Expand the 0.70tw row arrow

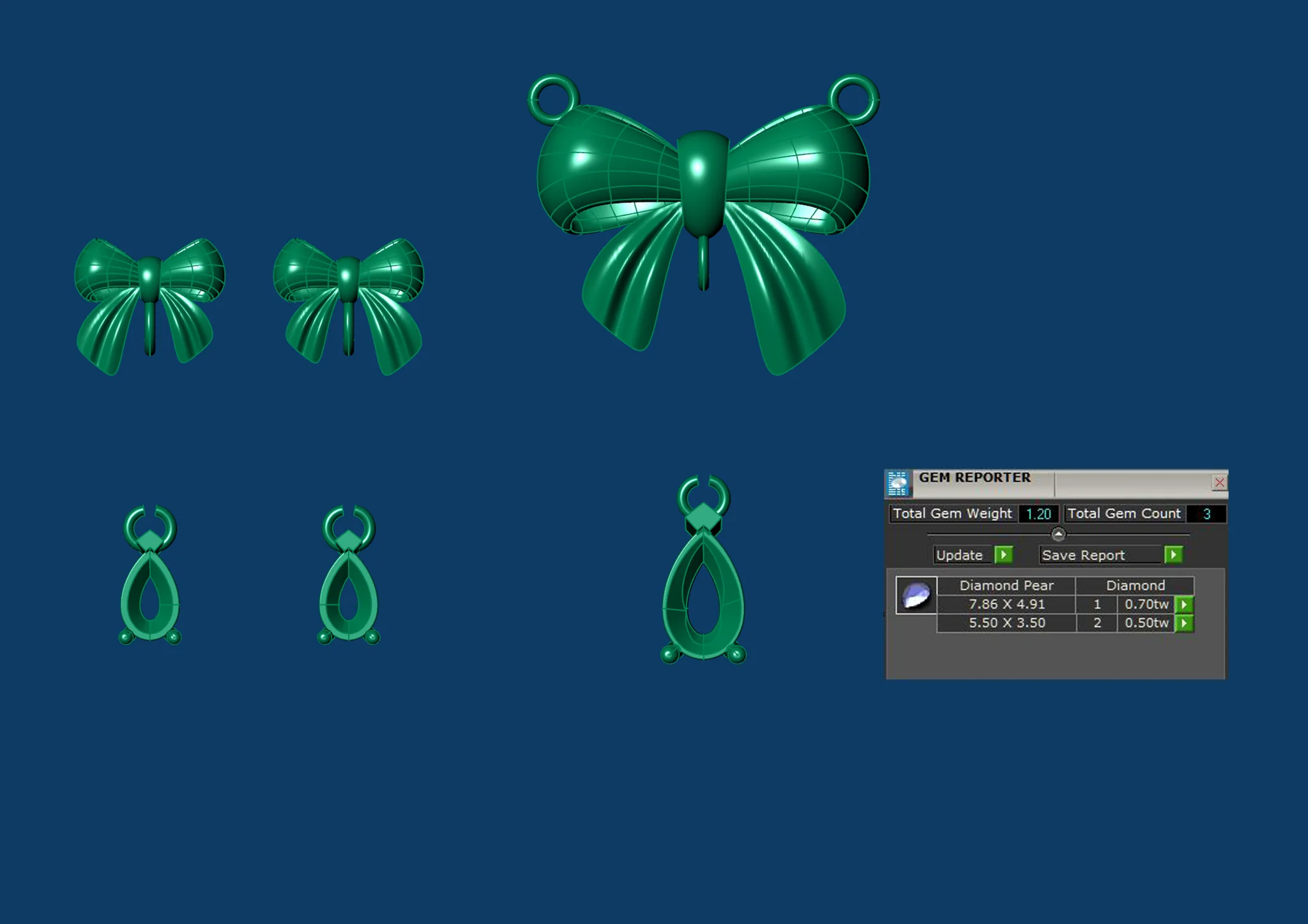[1185, 604]
